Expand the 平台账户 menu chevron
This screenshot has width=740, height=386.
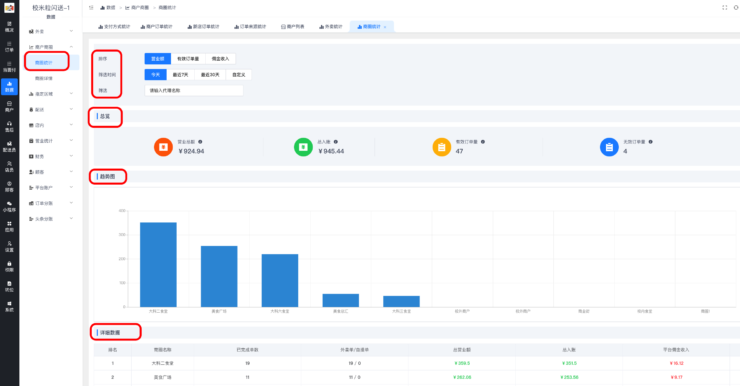pyautogui.click(x=71, y=187)
